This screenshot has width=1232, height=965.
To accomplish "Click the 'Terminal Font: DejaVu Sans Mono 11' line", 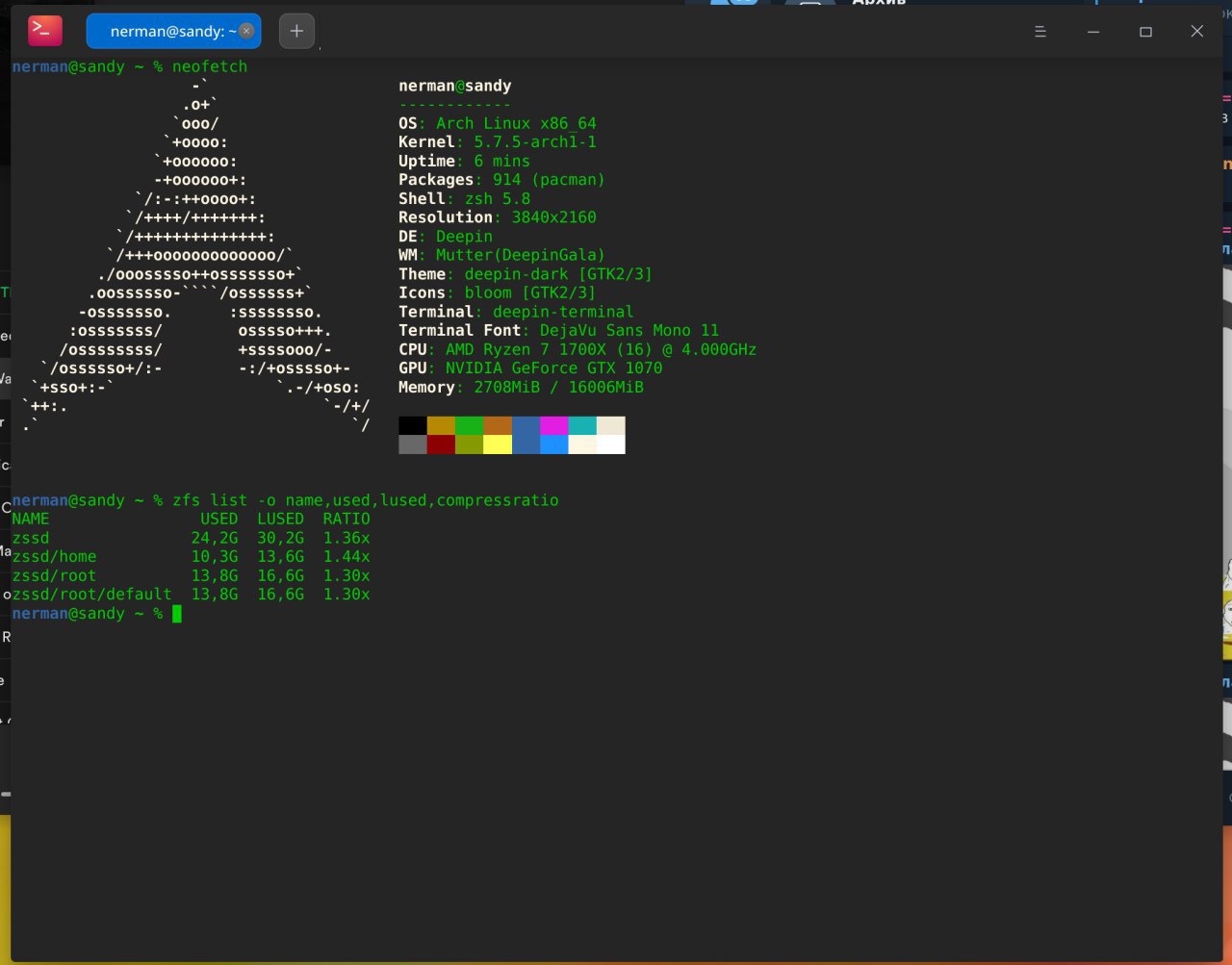I will (559, 330).
